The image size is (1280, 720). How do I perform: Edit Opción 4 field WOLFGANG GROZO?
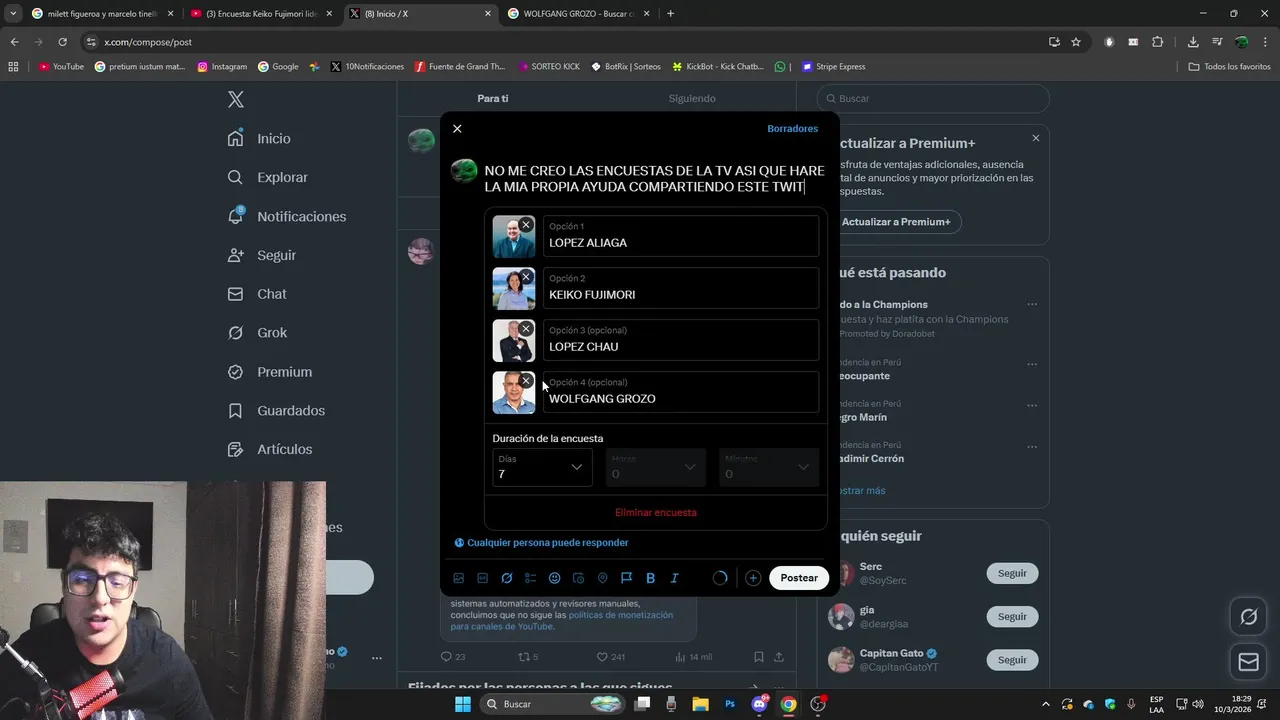(x=681, y=392)
